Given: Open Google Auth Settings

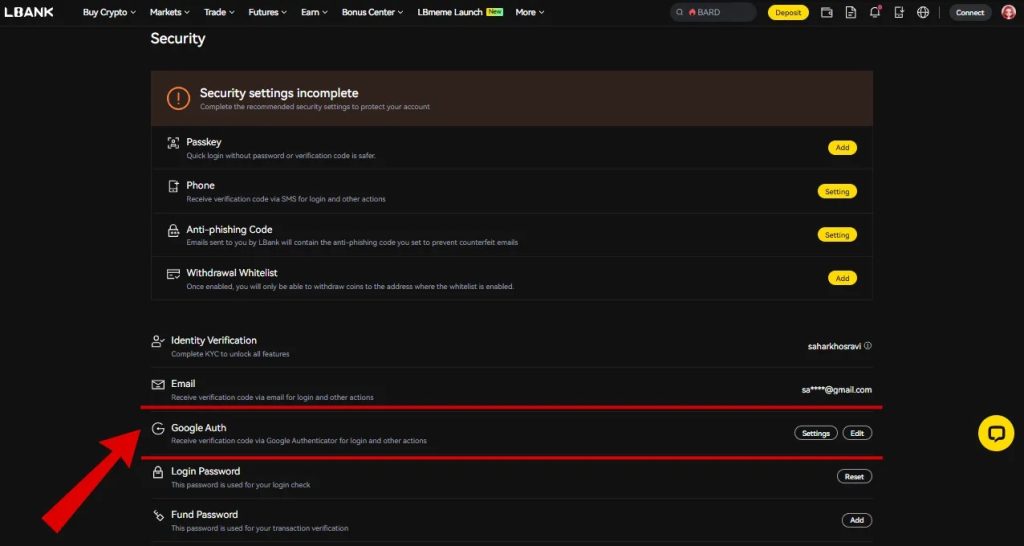Looking at the screenshot, I should click(816, 433).
